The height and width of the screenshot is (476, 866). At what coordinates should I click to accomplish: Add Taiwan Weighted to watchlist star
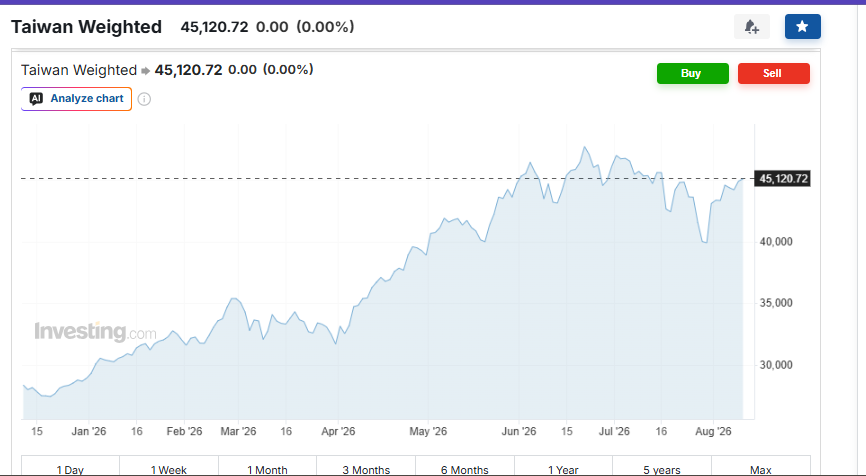point(802,27)
